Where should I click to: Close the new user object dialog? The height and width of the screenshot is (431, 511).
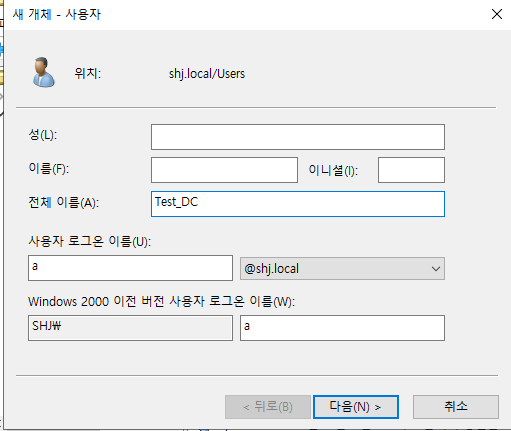pos(497,14)
